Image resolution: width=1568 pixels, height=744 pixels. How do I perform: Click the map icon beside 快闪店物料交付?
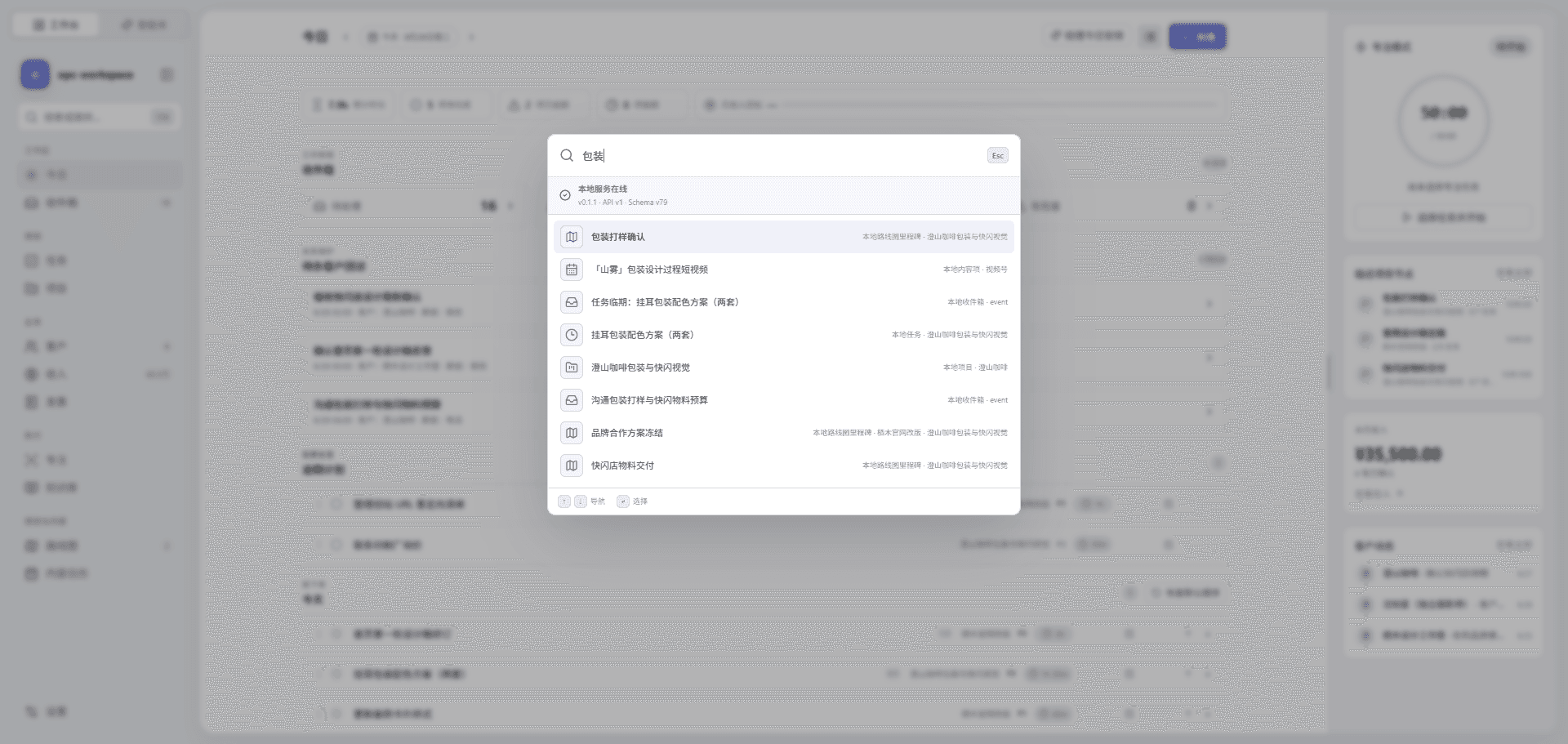(x=572, y=466)
